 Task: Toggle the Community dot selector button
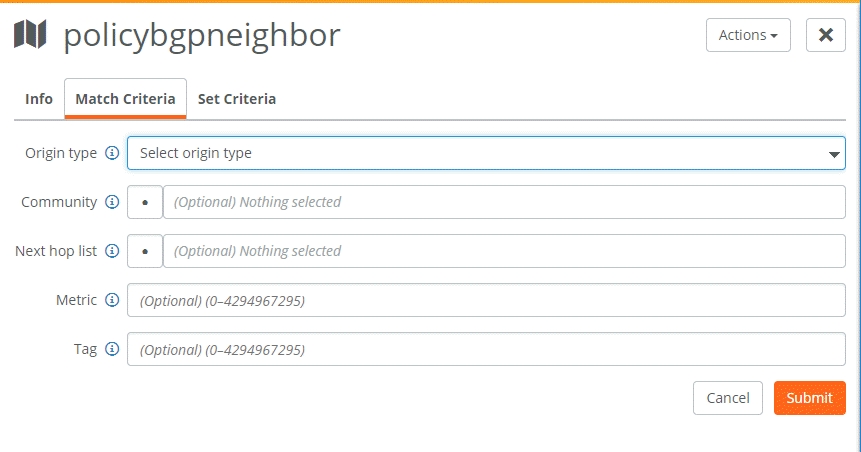click(145, 202)
